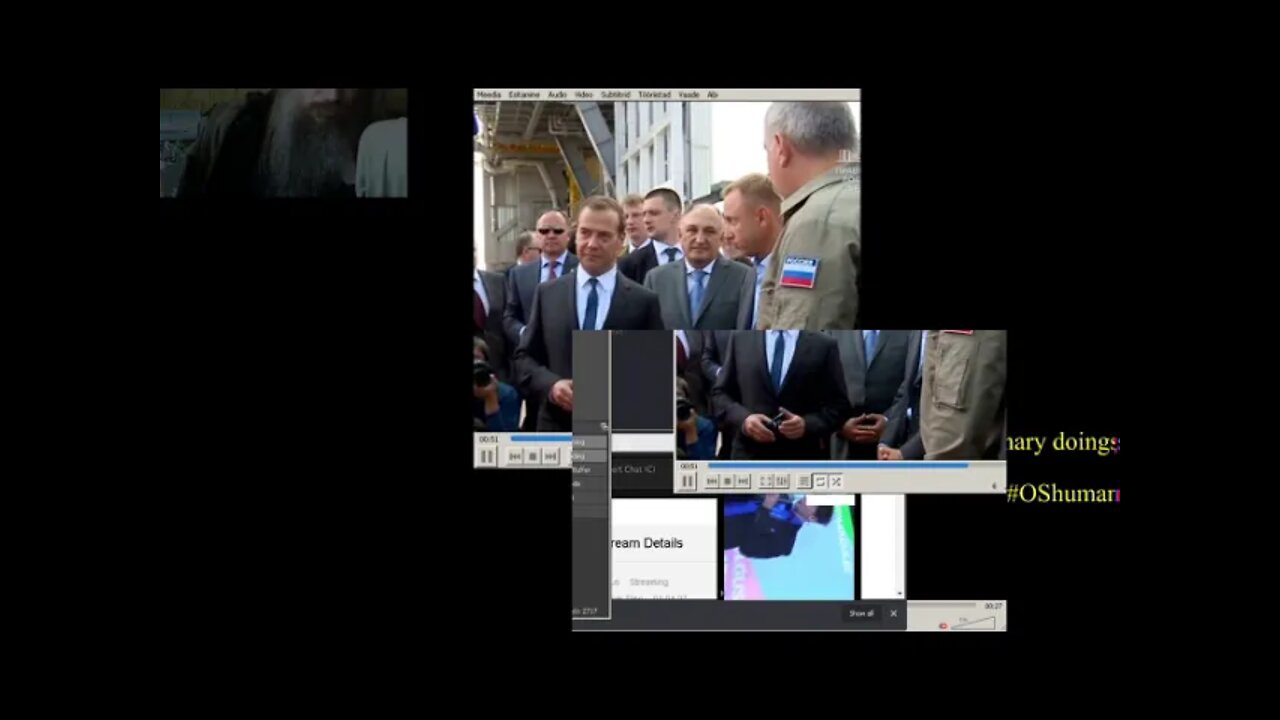
Task: Click the seek bar in back VLC window
Action: pos(541,438)
